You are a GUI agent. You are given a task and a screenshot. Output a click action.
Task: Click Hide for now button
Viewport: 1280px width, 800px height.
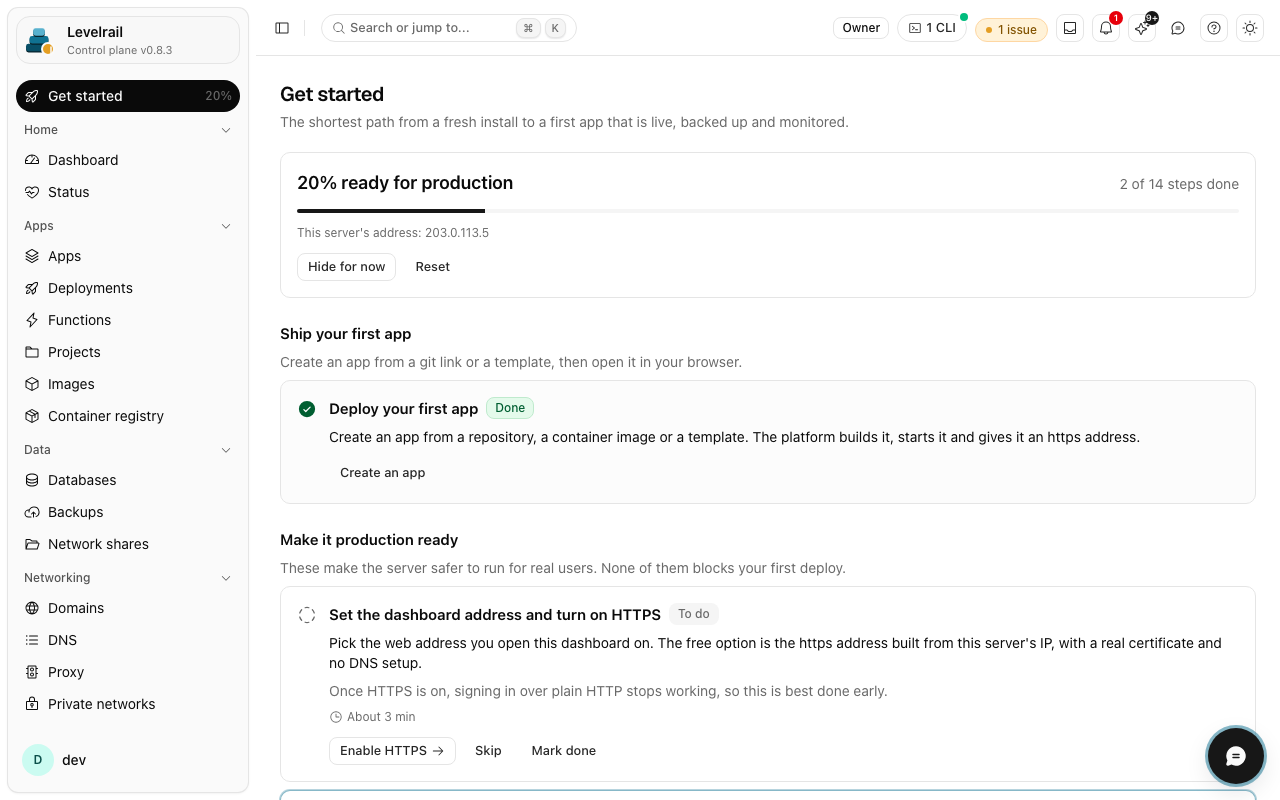346,267
